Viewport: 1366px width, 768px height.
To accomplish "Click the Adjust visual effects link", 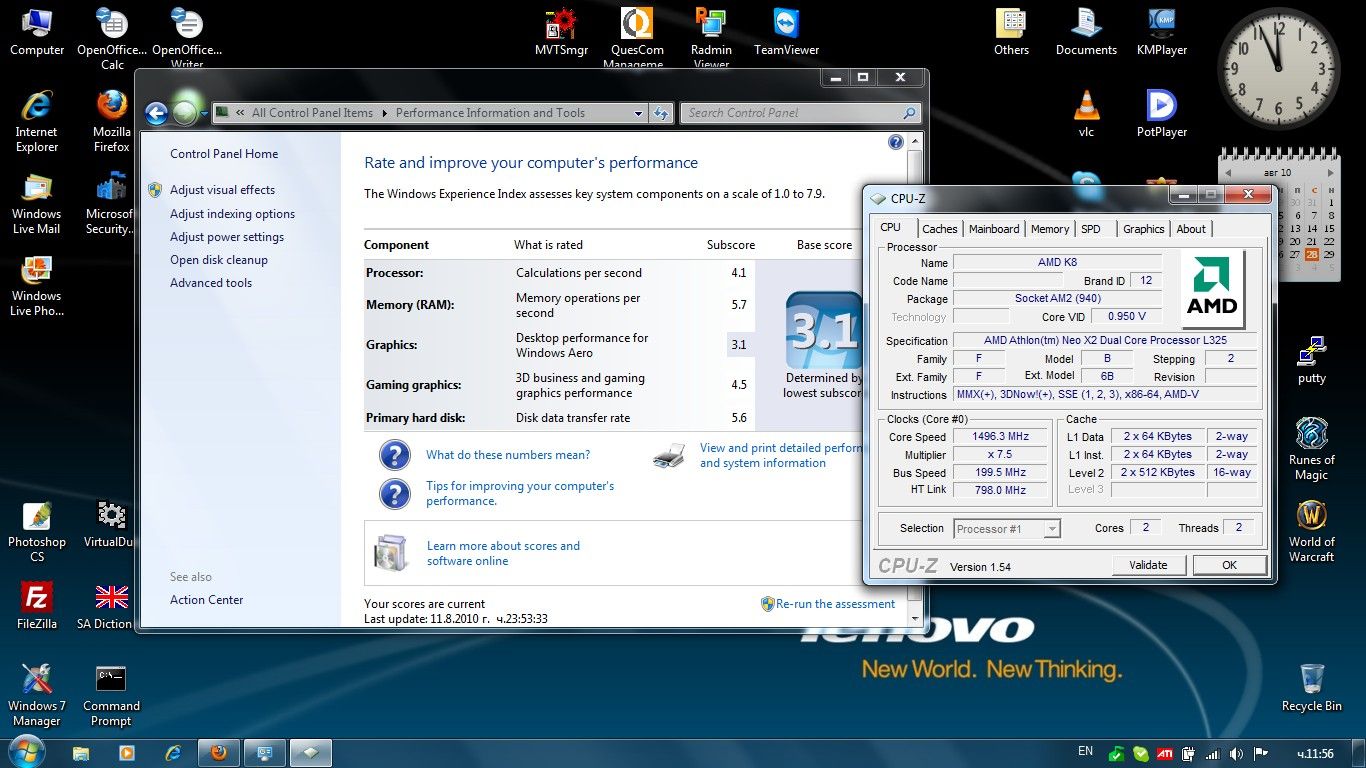I will pos(222,190).
